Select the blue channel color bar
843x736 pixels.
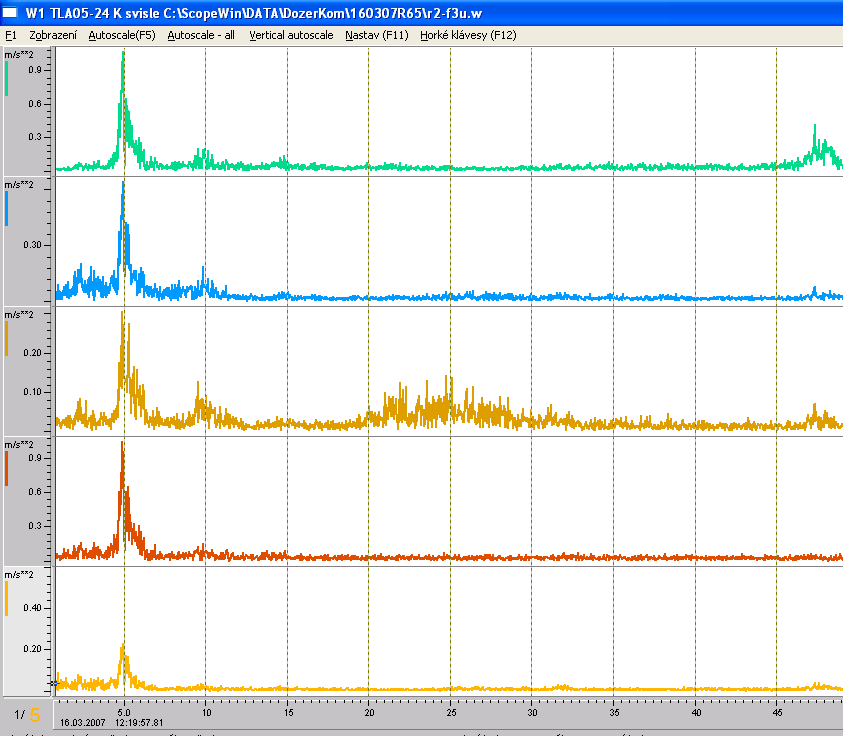[x=6, y=209]
